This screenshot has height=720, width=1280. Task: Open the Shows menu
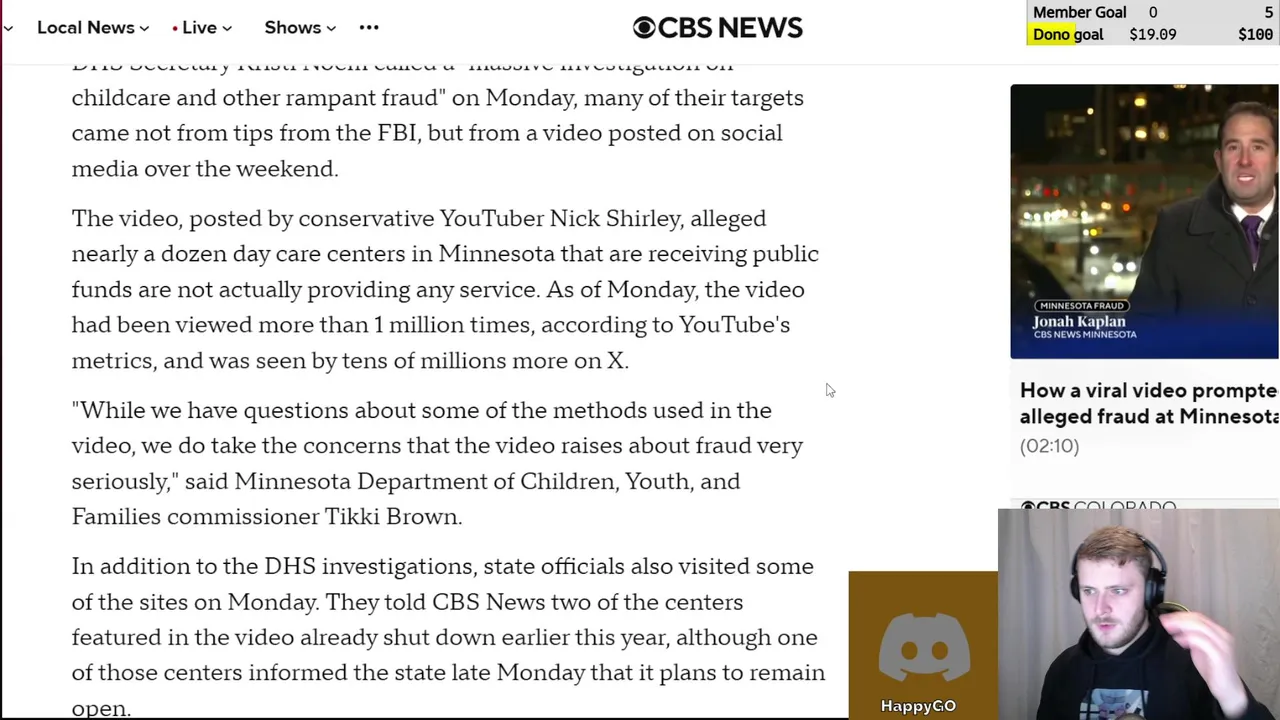pyautogui.click(x=292, y=27)
